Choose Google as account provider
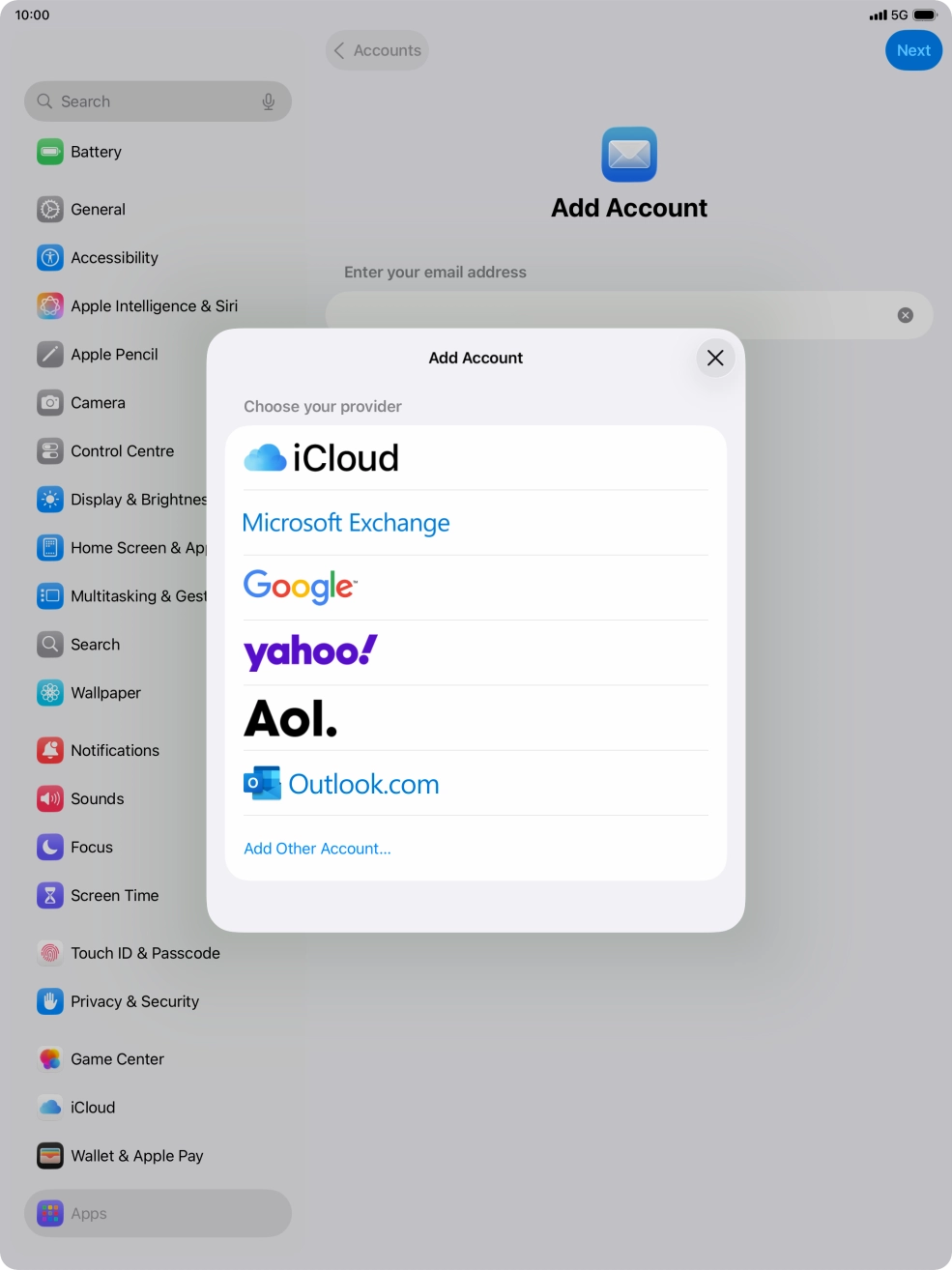This screenshot has width=952, height=1270. click(476, 588)
